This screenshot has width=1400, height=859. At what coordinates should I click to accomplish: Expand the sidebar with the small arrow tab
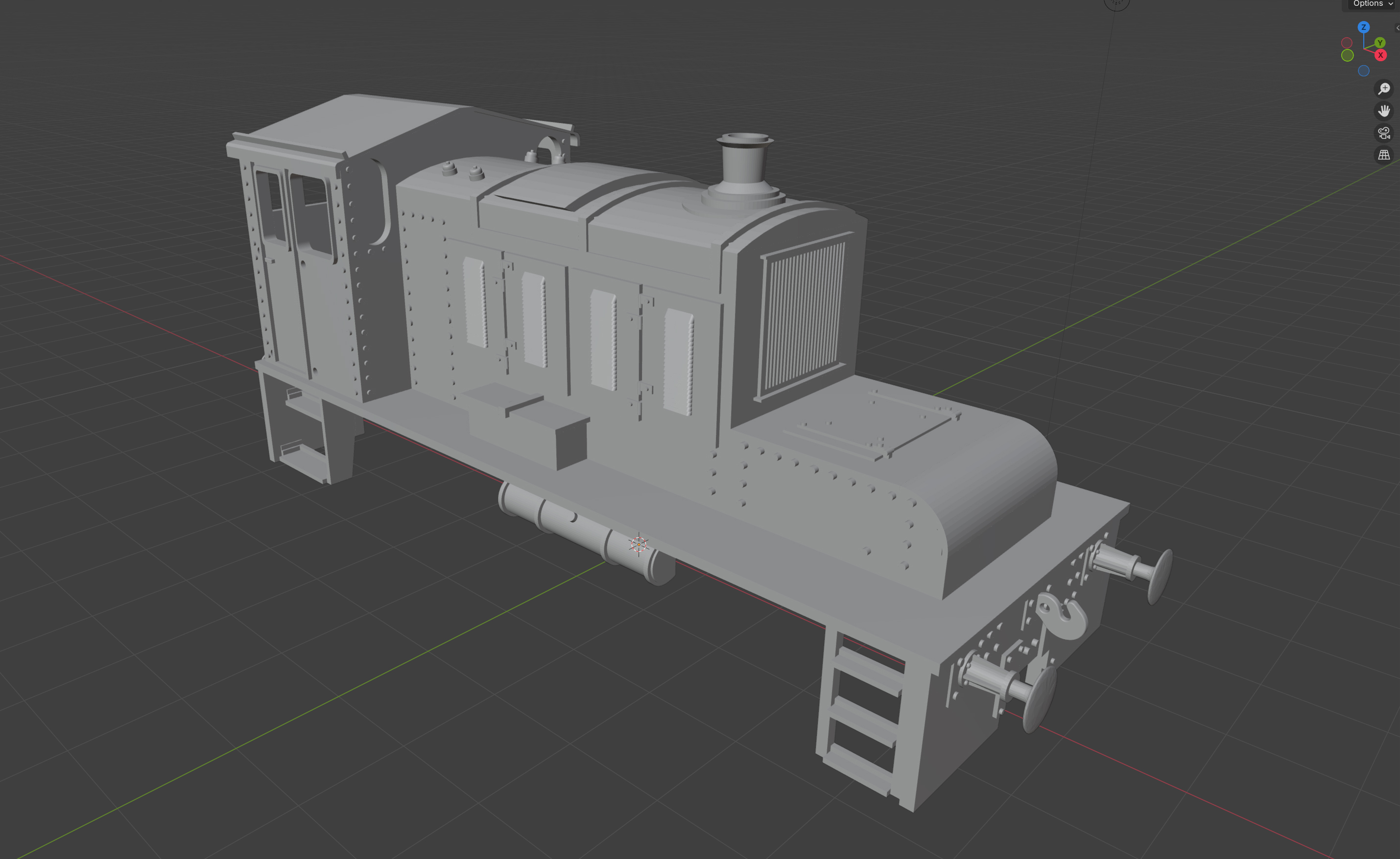tap(1397, 27)
